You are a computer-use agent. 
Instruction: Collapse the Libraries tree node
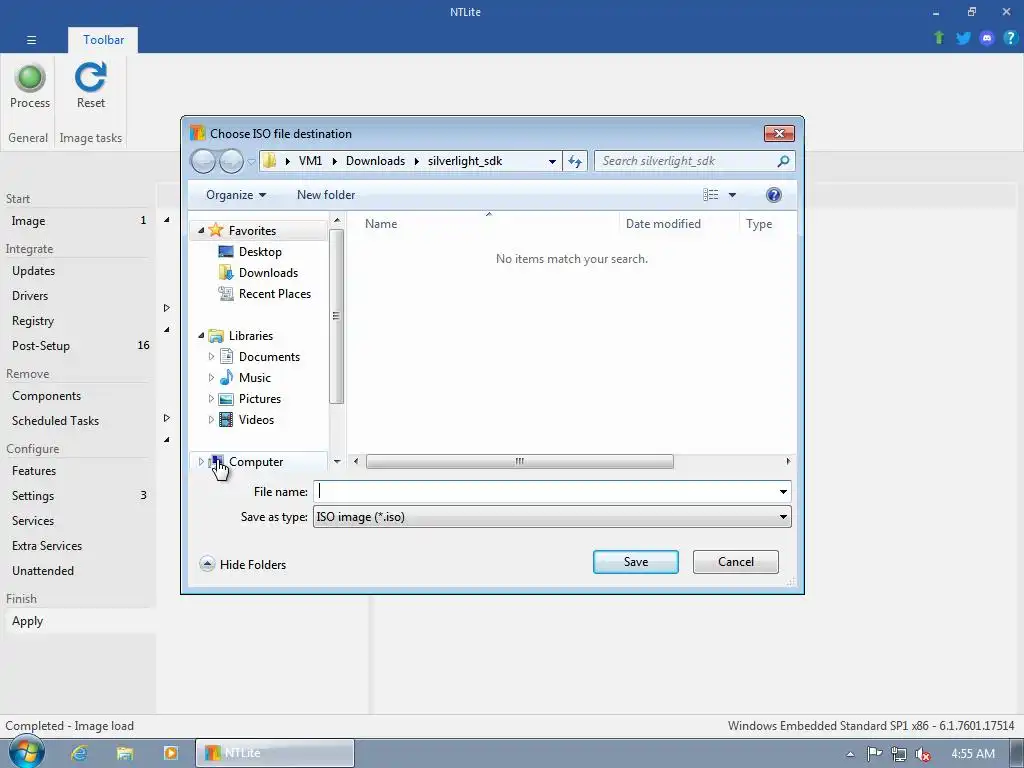pyautogui.click(x=201, y=336)
